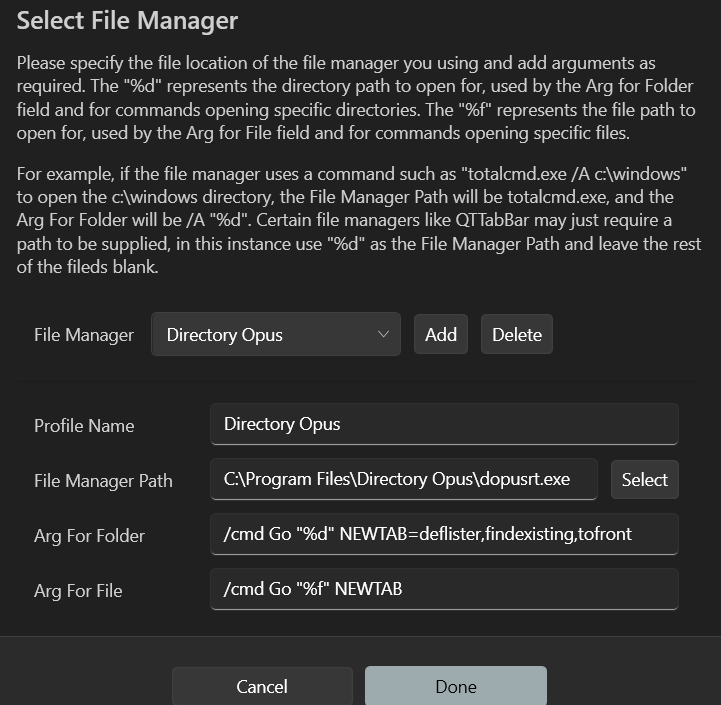The height and width of the screenshot is (705, 721).
Task: Click the Arg For File label
Action: coord(78,591)
